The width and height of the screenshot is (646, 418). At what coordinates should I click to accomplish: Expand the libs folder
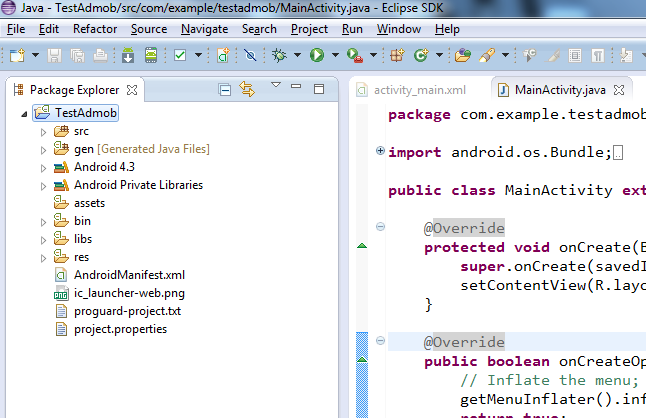tap(43, 240)
